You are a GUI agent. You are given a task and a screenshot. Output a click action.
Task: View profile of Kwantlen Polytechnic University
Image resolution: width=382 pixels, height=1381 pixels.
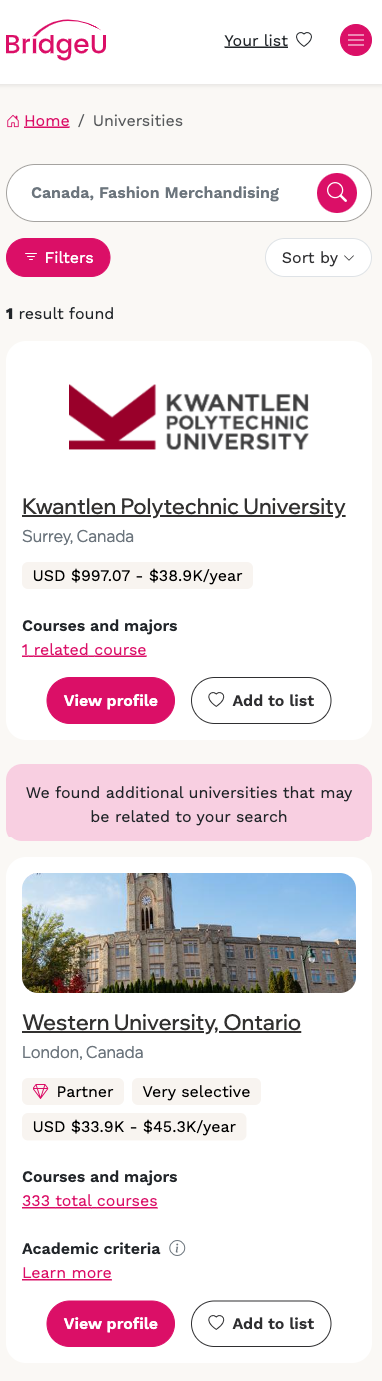click(111, 701)
